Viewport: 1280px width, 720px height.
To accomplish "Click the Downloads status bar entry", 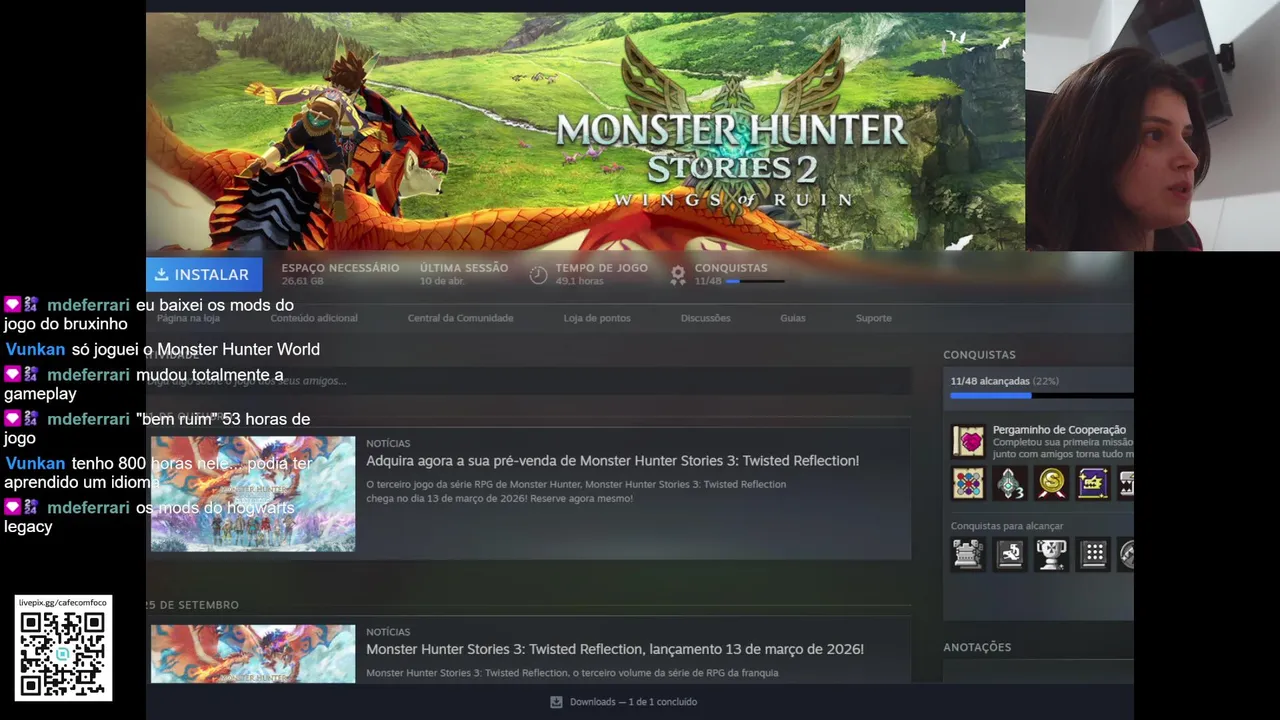I will 624,702.
